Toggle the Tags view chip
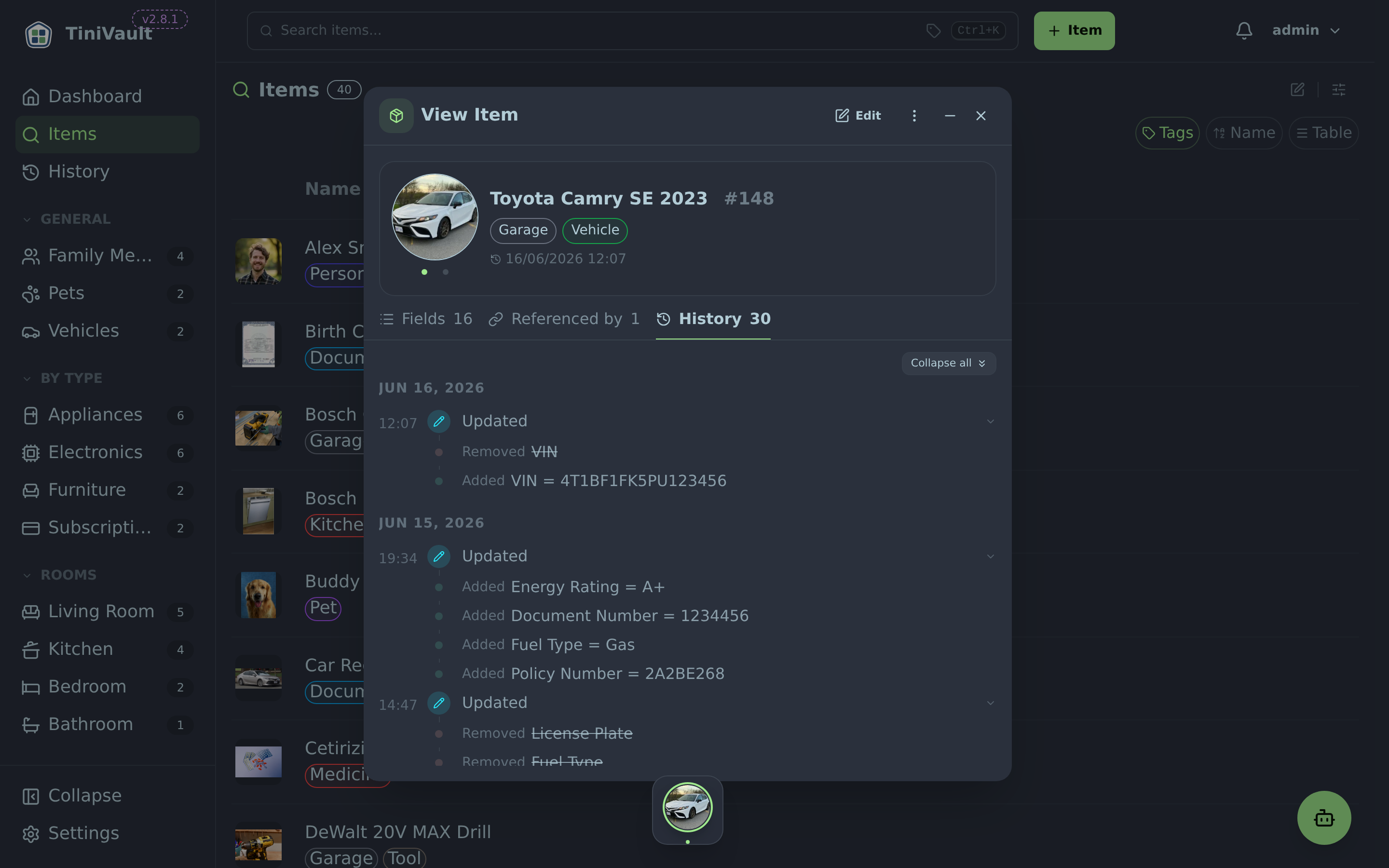 click(1167, 133)
